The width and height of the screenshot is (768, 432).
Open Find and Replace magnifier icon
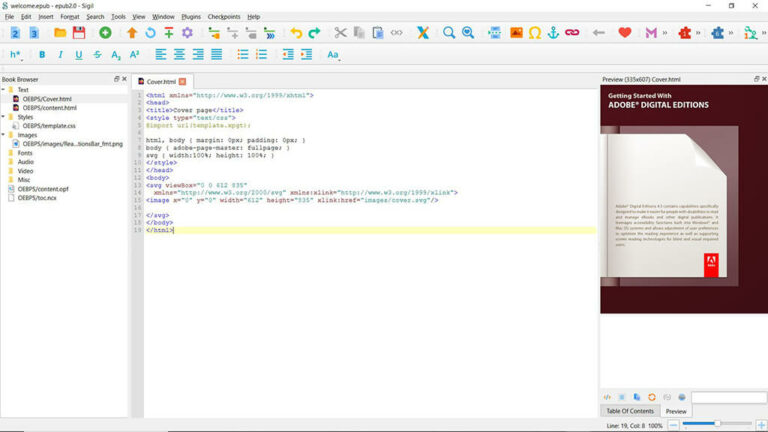[450, 33]
